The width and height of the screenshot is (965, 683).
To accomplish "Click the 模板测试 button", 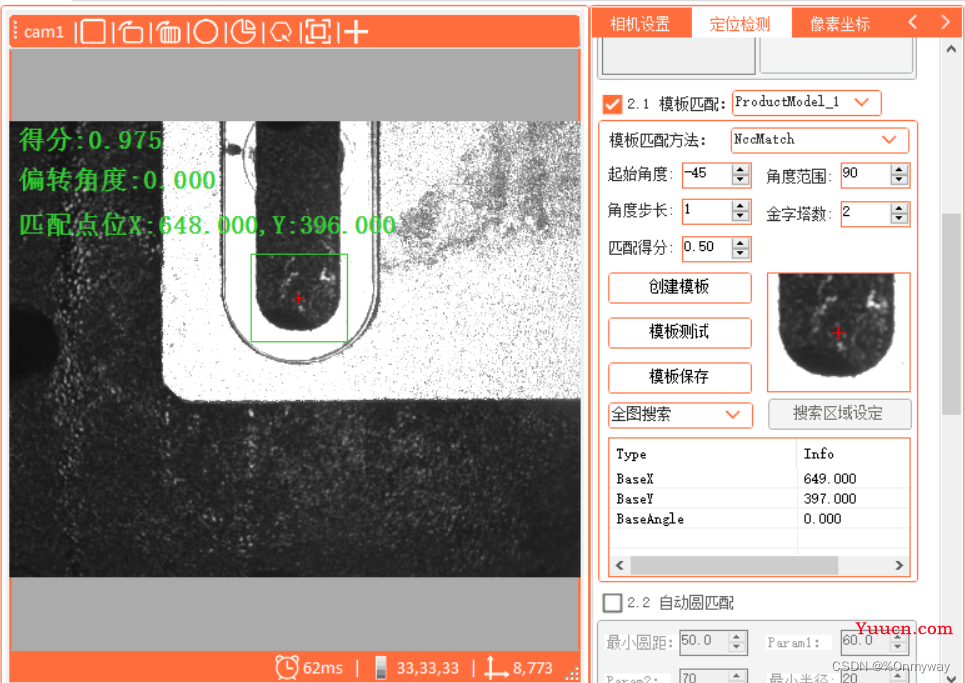I will point(679,332).
